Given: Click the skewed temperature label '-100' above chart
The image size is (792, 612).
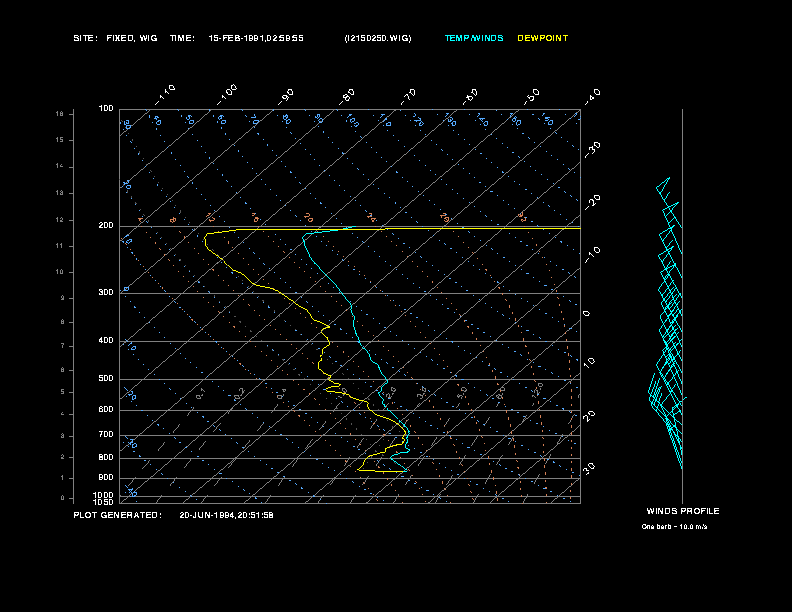Looking at the screenshot, I should (x=226, y=95).
